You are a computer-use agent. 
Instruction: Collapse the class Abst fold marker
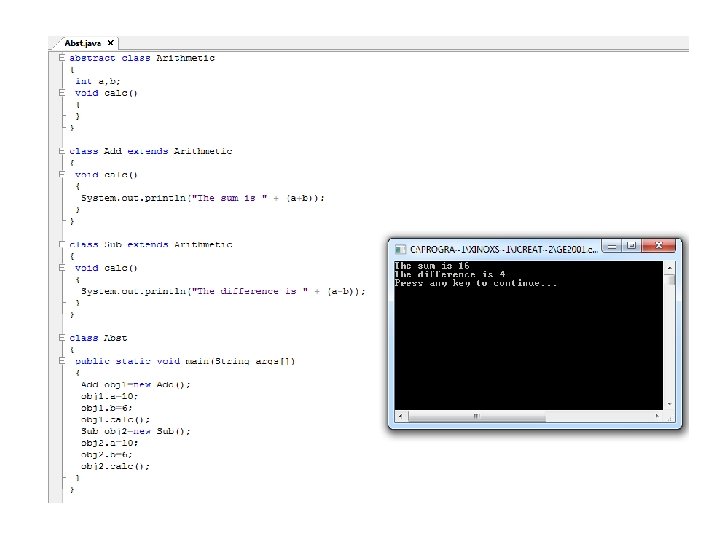pos(62,338)
